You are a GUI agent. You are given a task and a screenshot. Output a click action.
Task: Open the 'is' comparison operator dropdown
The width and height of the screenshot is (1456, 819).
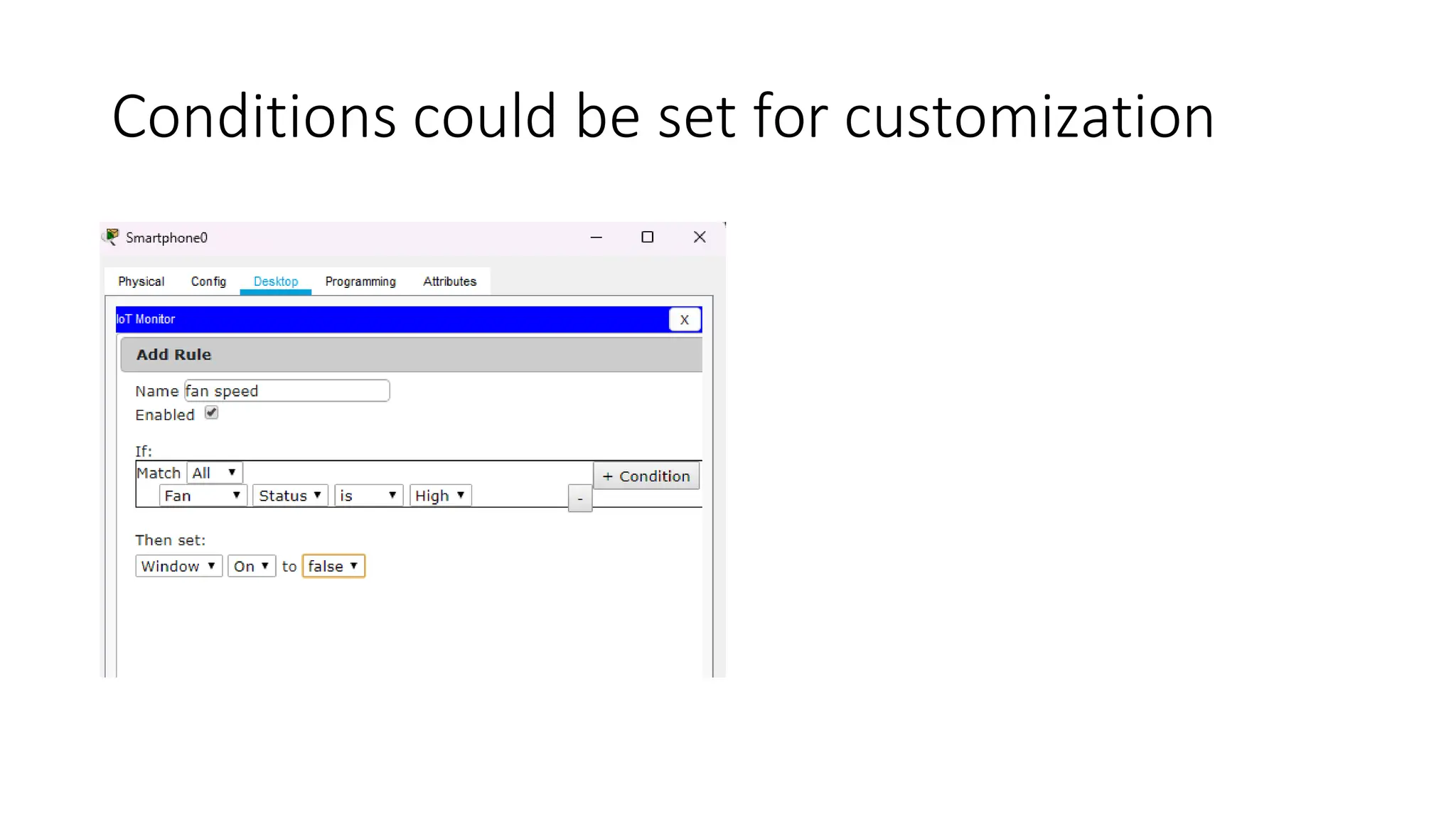pos(368,496)
